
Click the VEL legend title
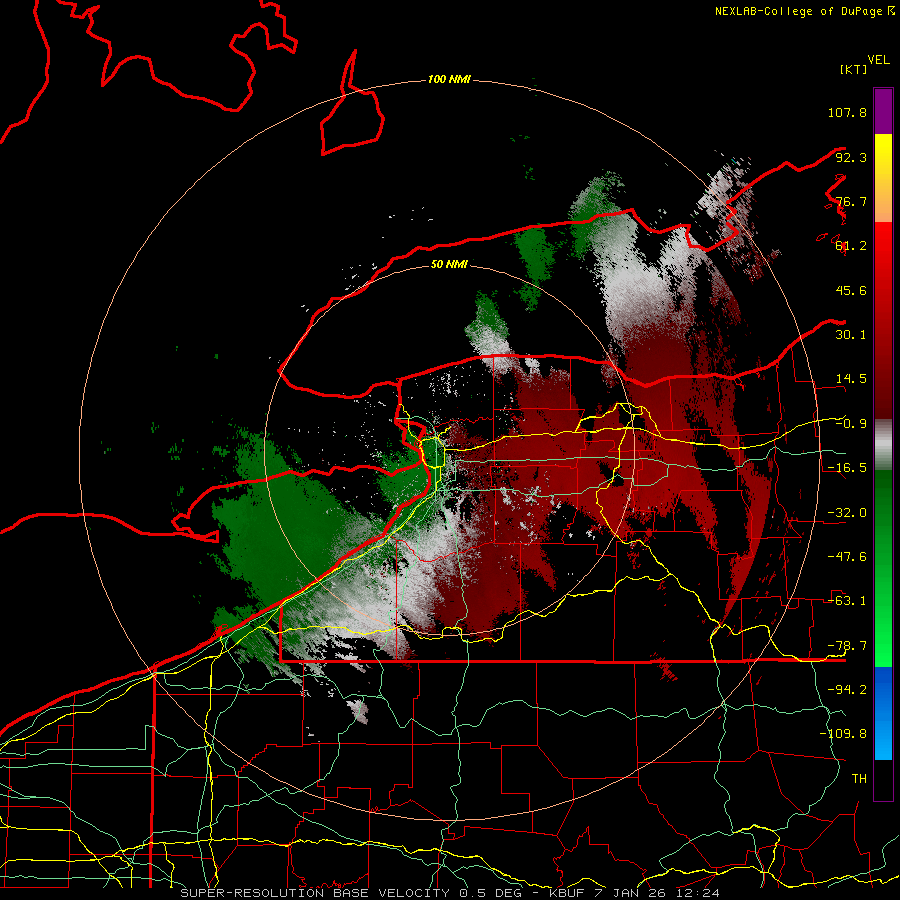(x=878, y=60)
